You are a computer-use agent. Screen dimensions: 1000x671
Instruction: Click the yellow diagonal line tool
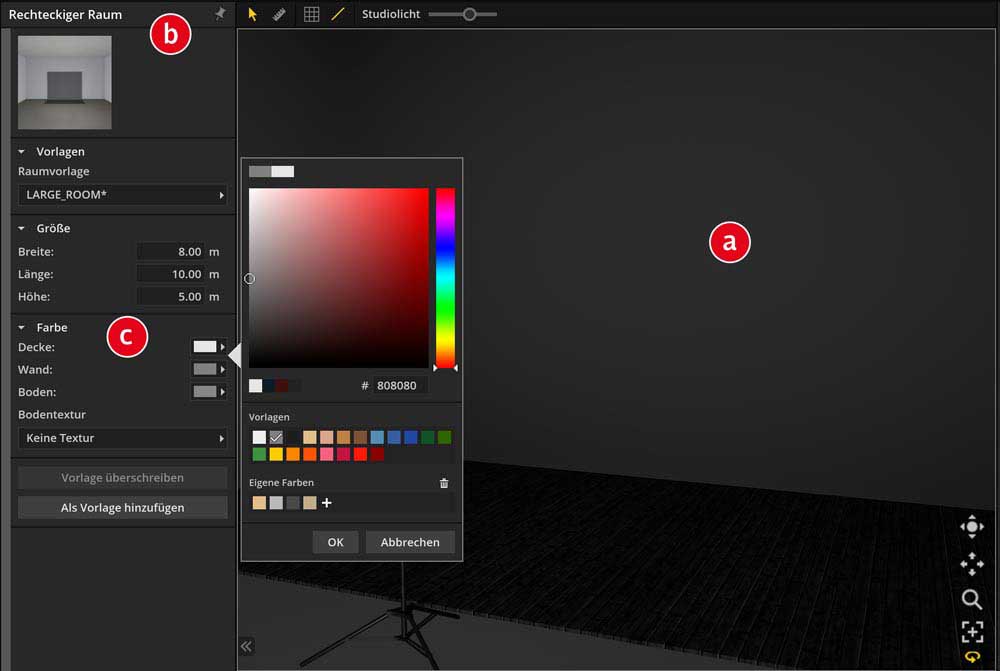337,15
